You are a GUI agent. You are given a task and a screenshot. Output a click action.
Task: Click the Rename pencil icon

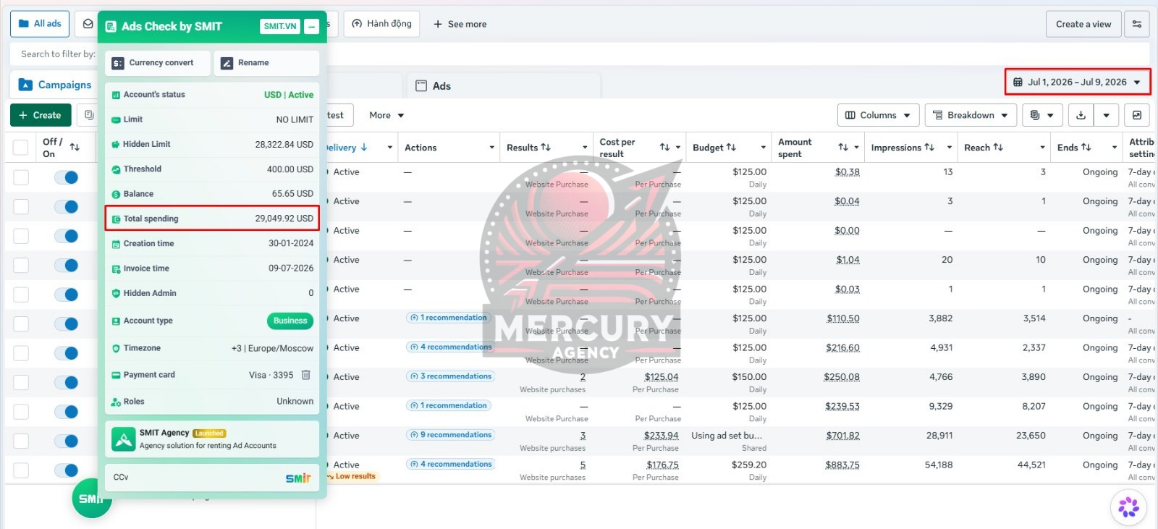point(227,63)
